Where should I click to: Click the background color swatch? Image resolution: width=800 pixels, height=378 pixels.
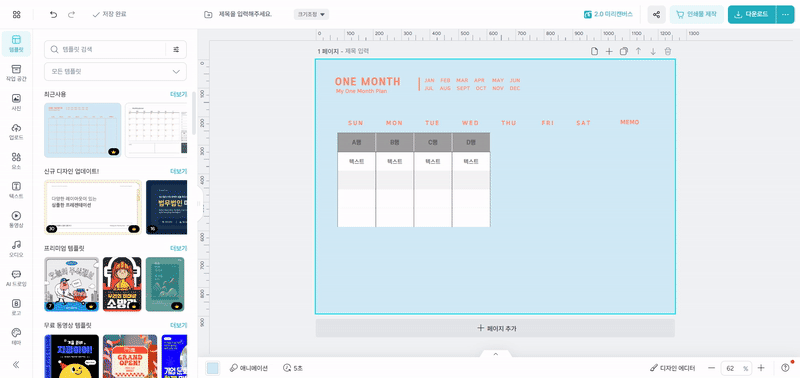point(213,368)
